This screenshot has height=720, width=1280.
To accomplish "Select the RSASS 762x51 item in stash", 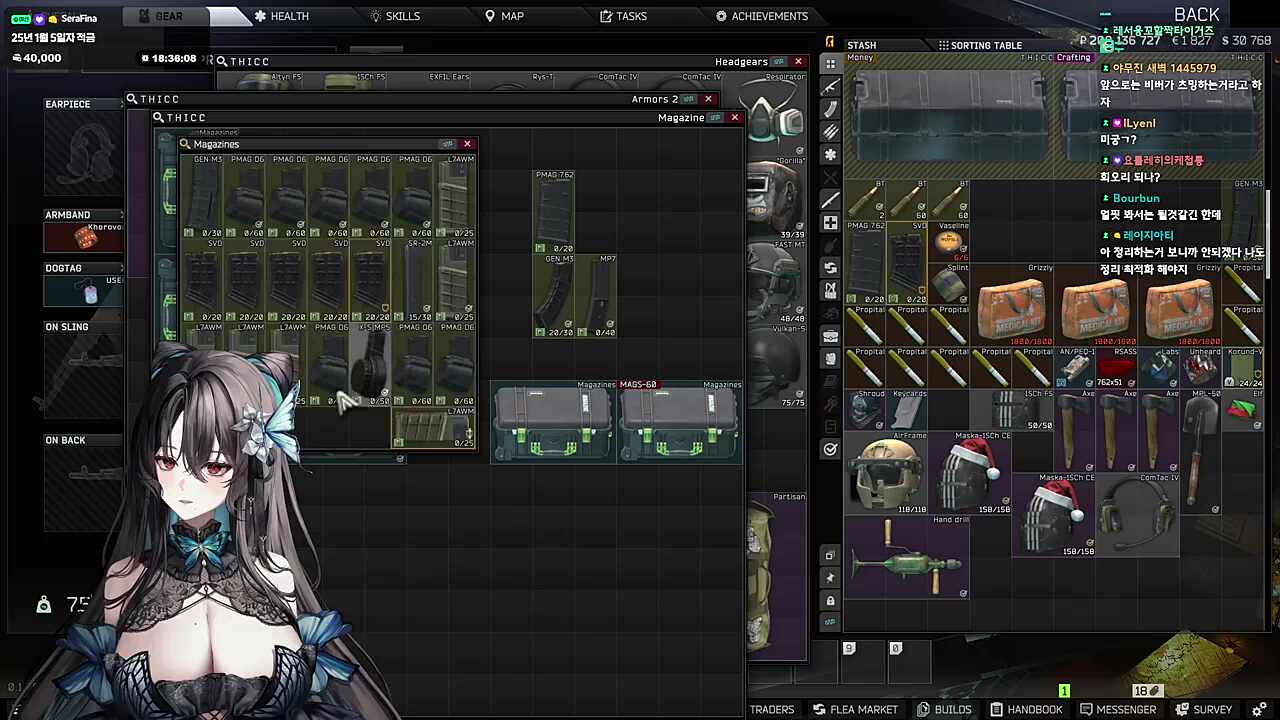I will 1116,368.
